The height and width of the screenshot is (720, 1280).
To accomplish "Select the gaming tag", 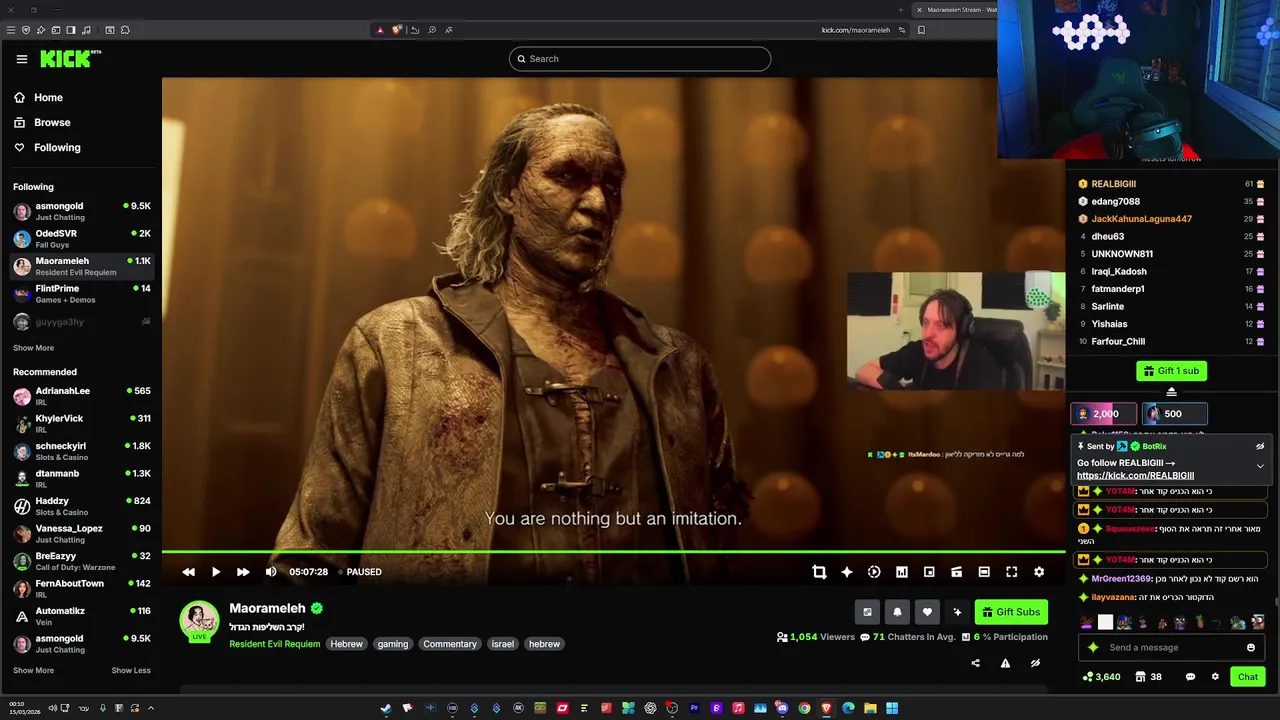I will coord(393,644).
